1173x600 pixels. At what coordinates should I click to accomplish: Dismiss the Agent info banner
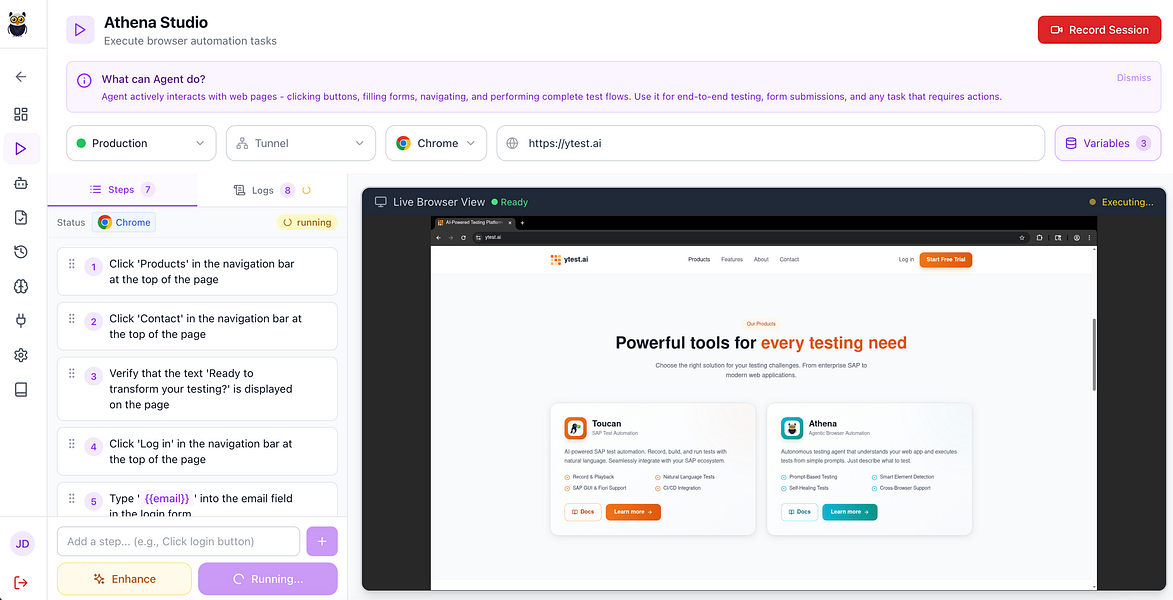click(x=1133, y=78)
